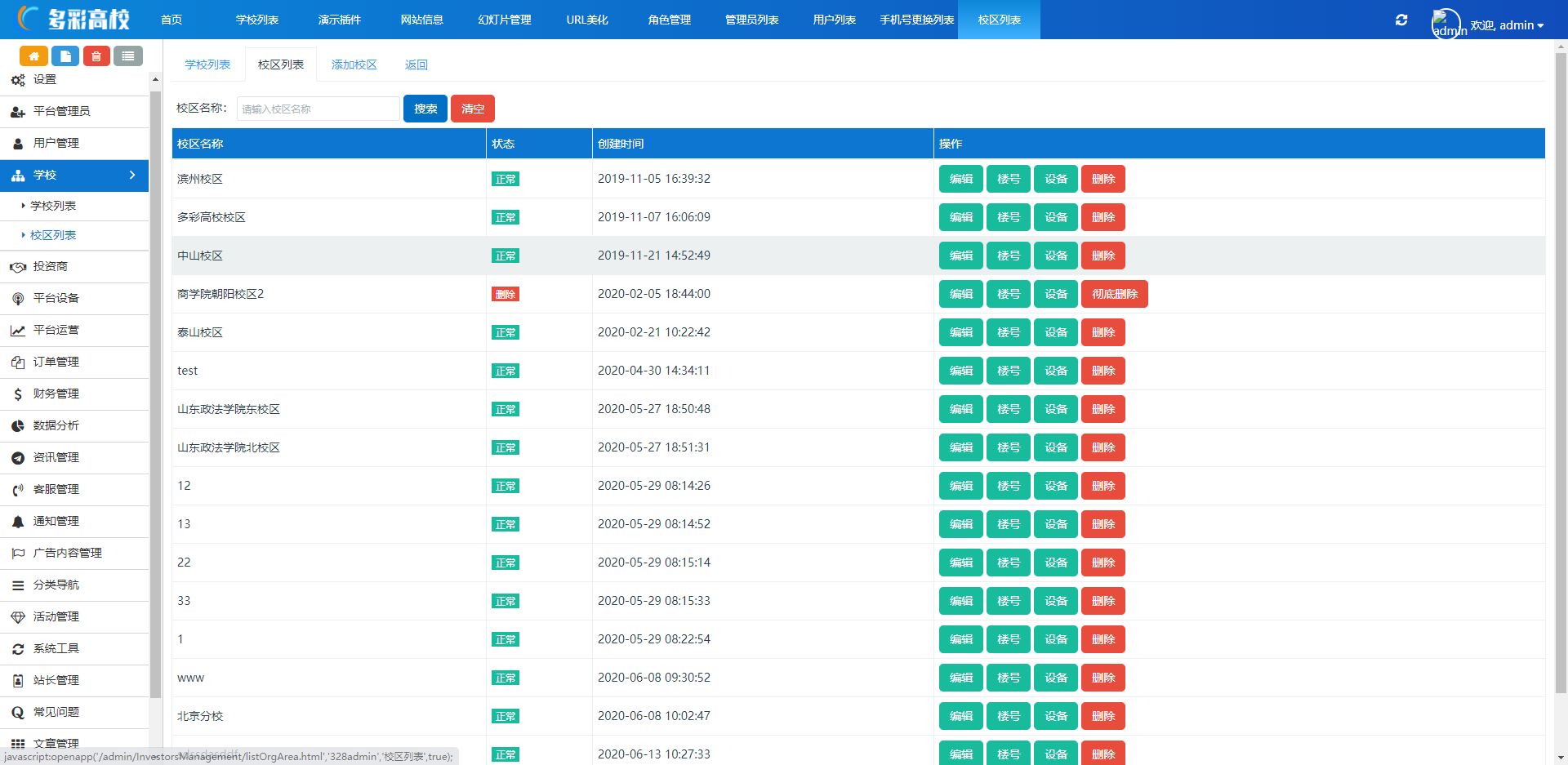Click the 财务管理 dollar icon
Viewport: 1568px width, 765px height.
tap(18, 394)
